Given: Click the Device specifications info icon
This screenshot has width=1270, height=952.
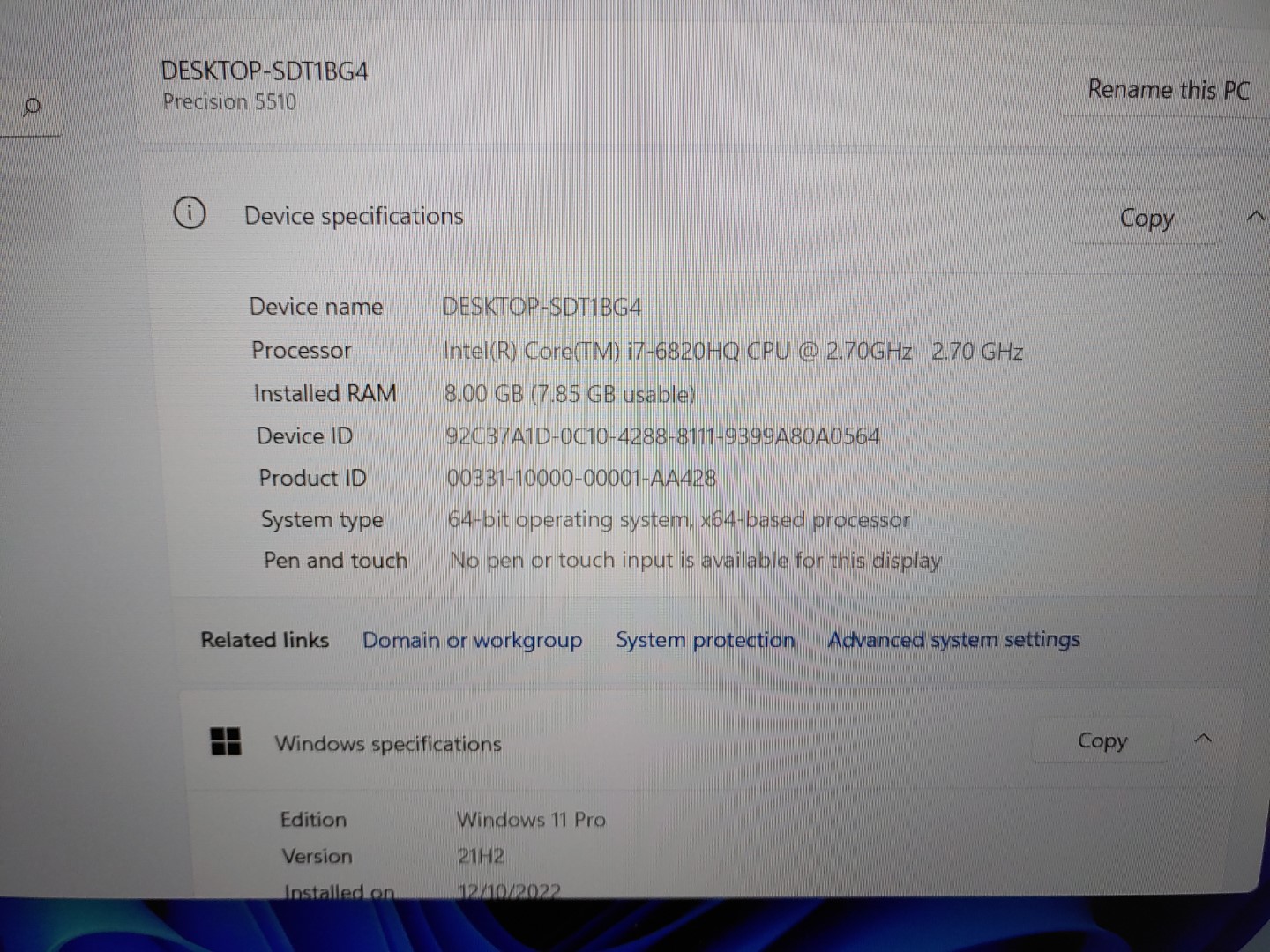Looking at the screenshot, I should (190, 213).
